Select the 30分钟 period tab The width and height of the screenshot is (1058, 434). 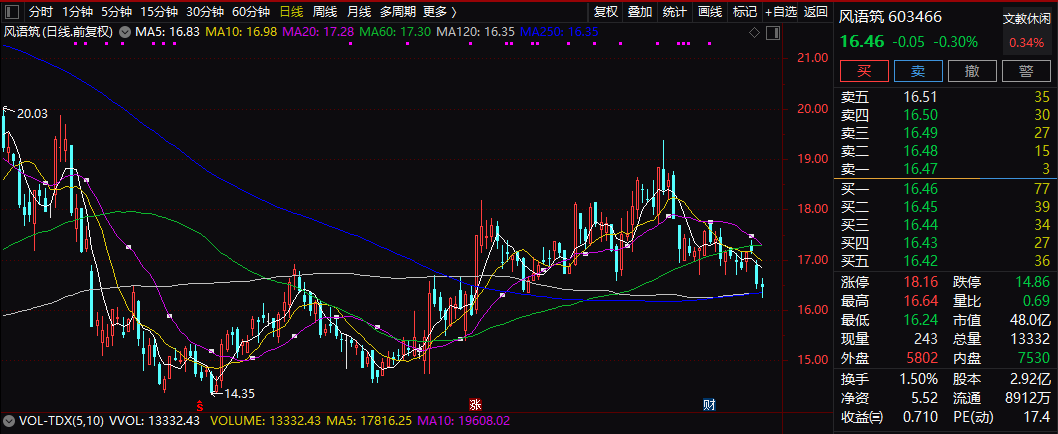(204, 11)
